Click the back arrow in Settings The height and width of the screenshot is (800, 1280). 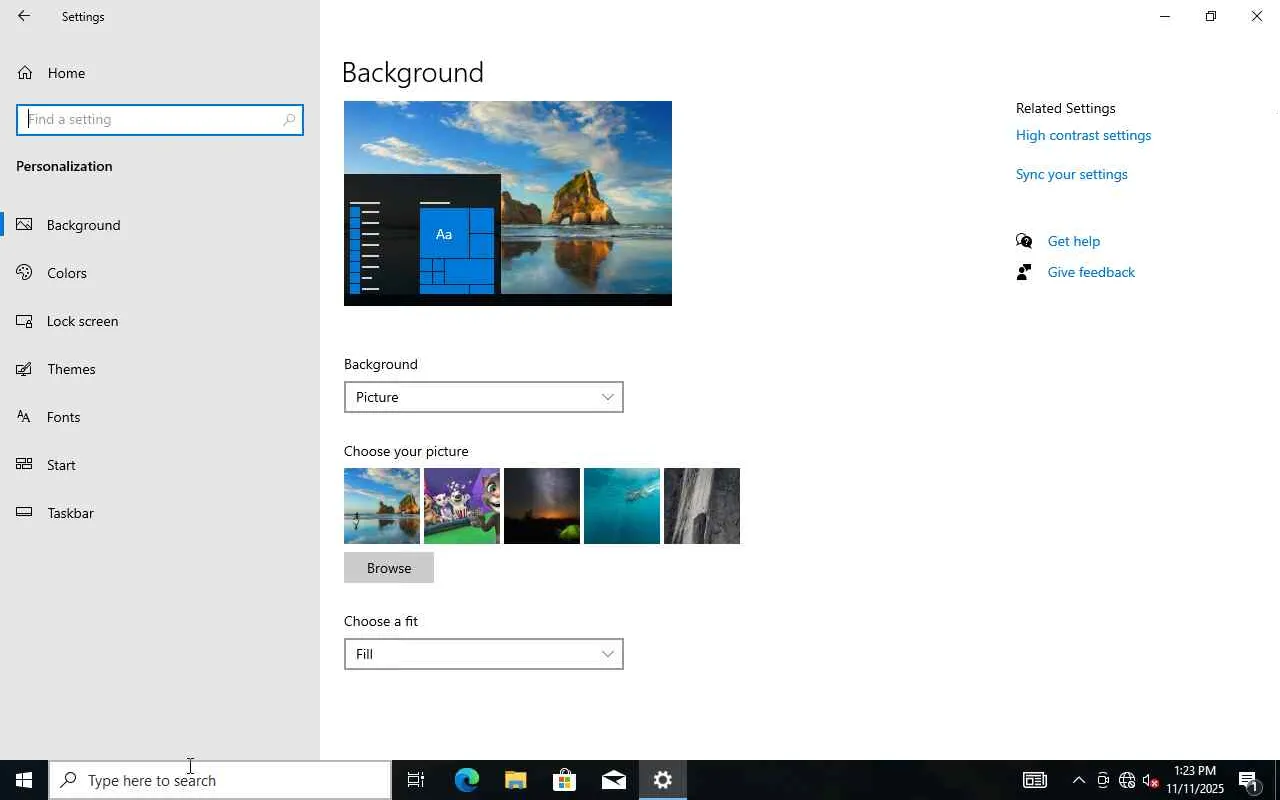tap(24, 16)
